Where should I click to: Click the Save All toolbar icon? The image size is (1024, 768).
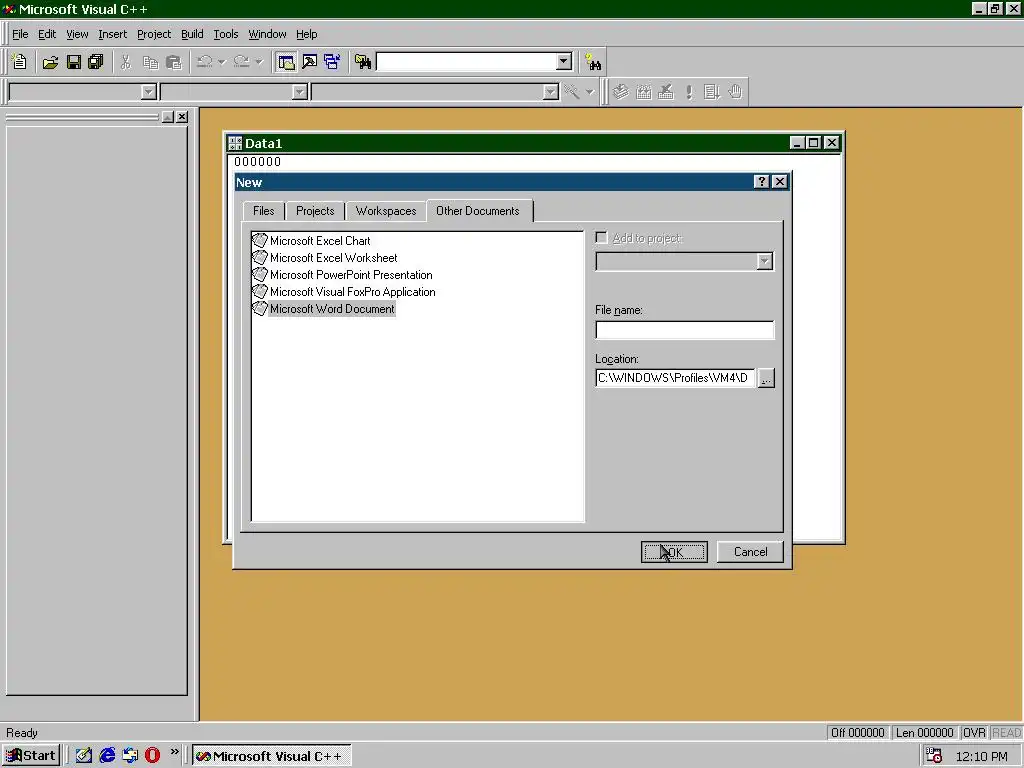tap(96, 62)
